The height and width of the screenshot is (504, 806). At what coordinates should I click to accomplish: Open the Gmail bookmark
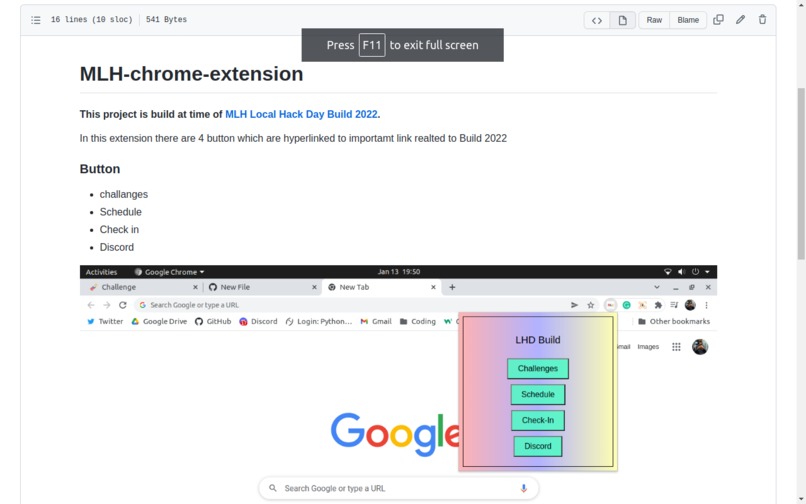[376, 321]
